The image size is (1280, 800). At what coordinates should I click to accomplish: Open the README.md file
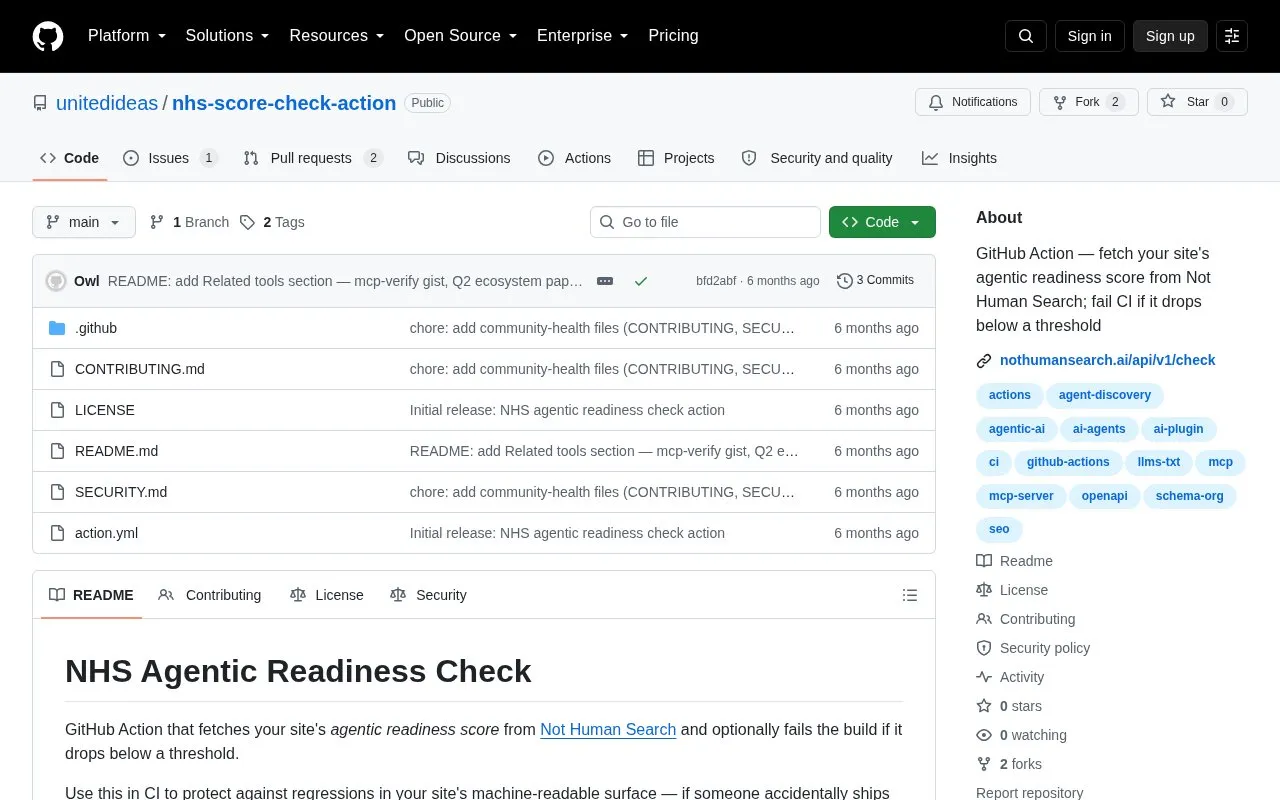point(116,451)
